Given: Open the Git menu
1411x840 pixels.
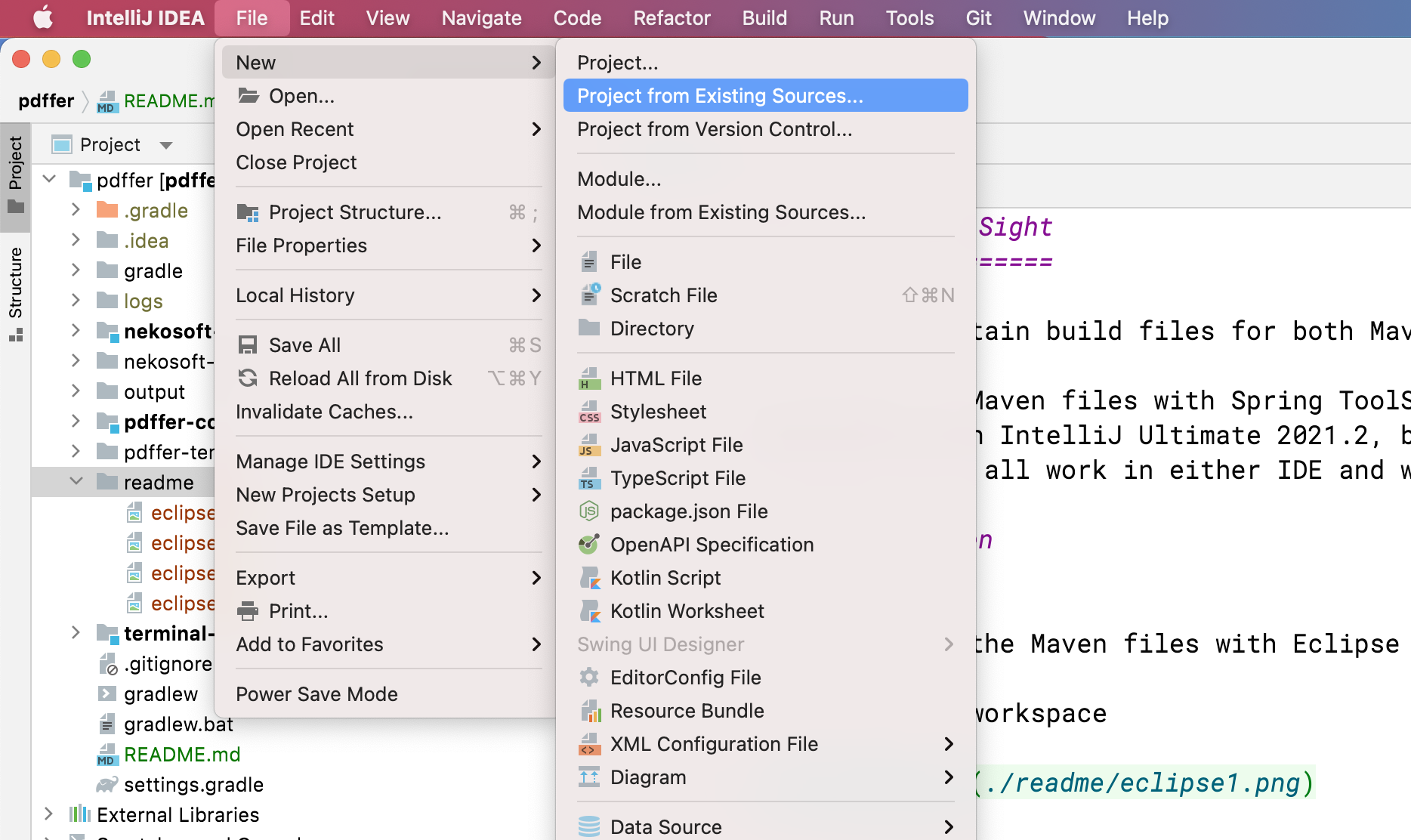Looking at the screenshot, I should pyautogui.click(x=978, y=17).
